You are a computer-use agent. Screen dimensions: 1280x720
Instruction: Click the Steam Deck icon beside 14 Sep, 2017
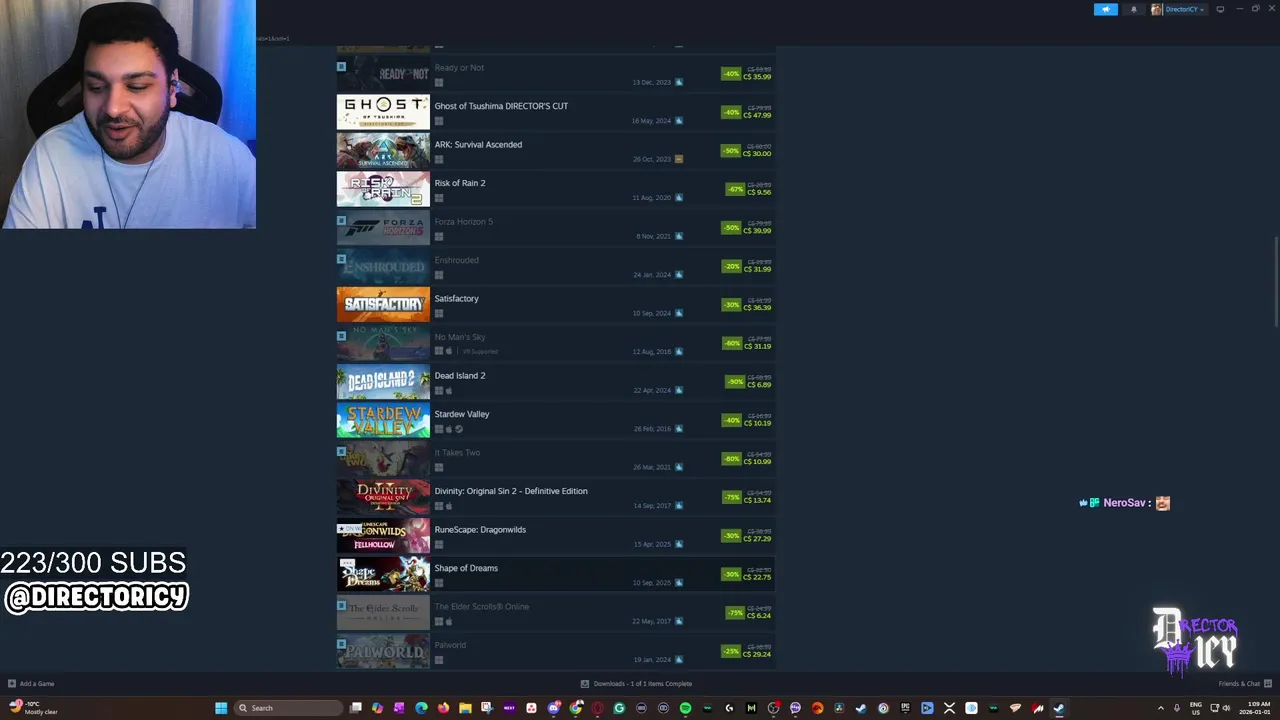pos(679,506)
